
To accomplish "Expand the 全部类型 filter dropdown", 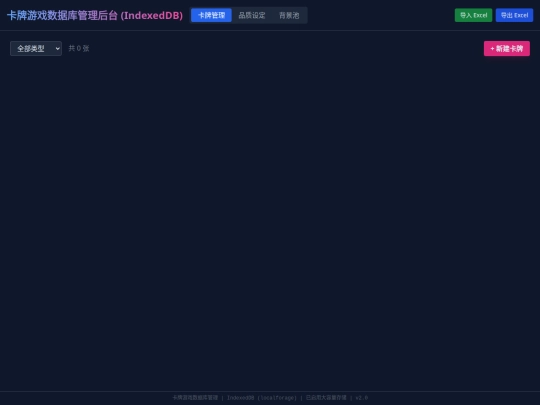I will 36,49.
